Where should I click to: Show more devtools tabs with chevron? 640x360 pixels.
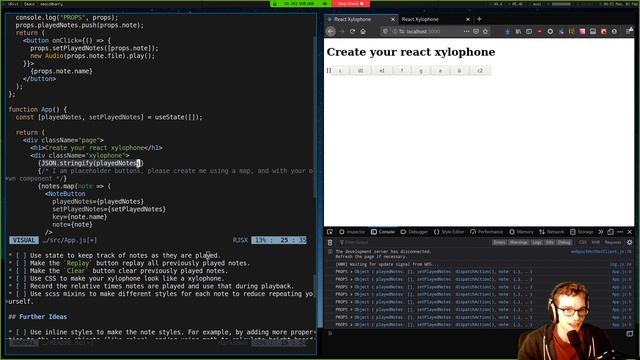point(601,232)
